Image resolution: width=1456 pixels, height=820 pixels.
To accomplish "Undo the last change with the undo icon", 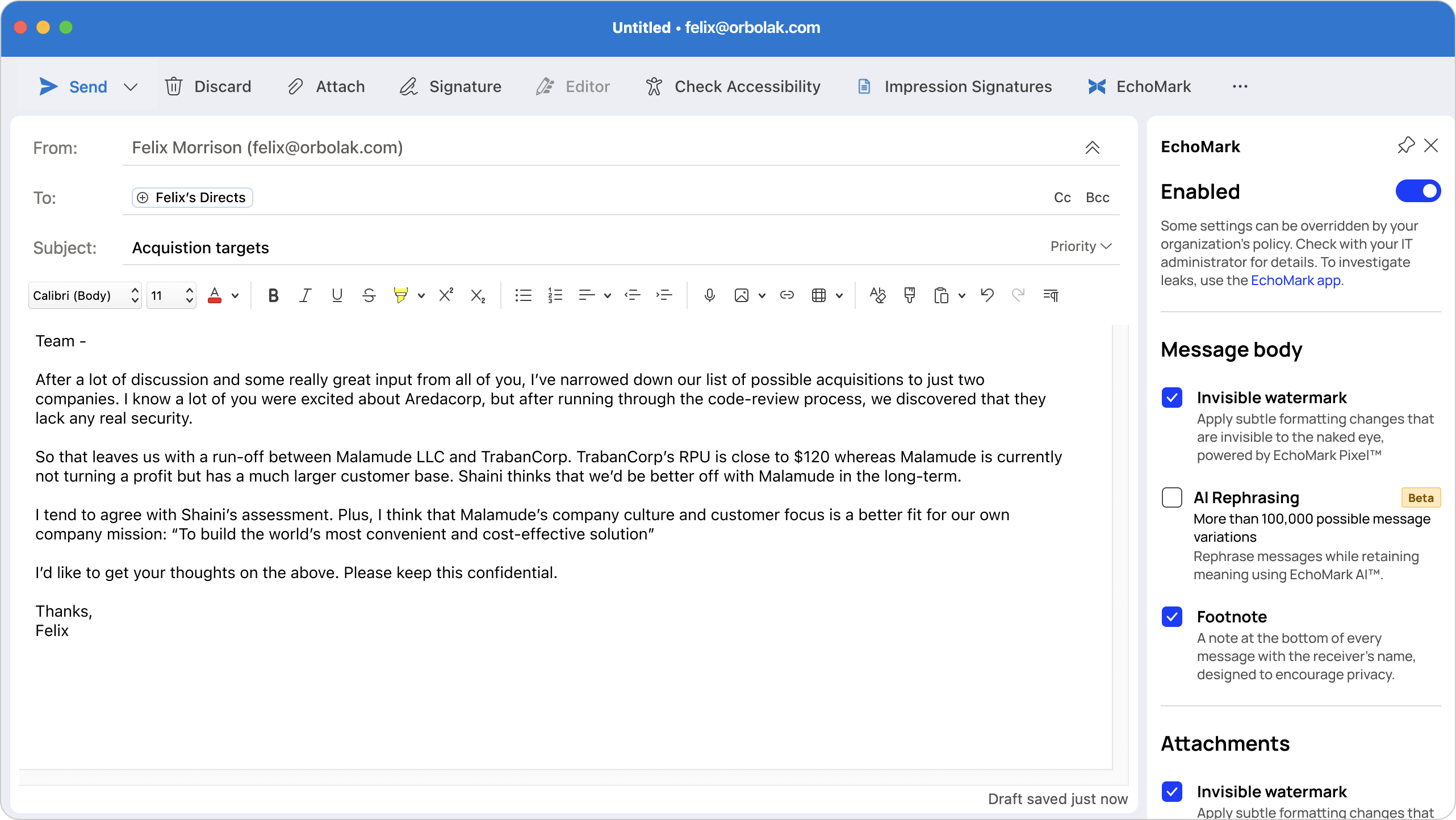I will tap(986, 295).
